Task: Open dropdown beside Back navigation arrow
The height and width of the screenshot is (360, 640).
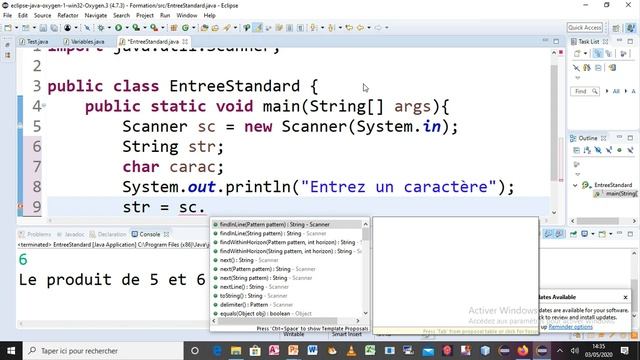Action: [369, 28]
